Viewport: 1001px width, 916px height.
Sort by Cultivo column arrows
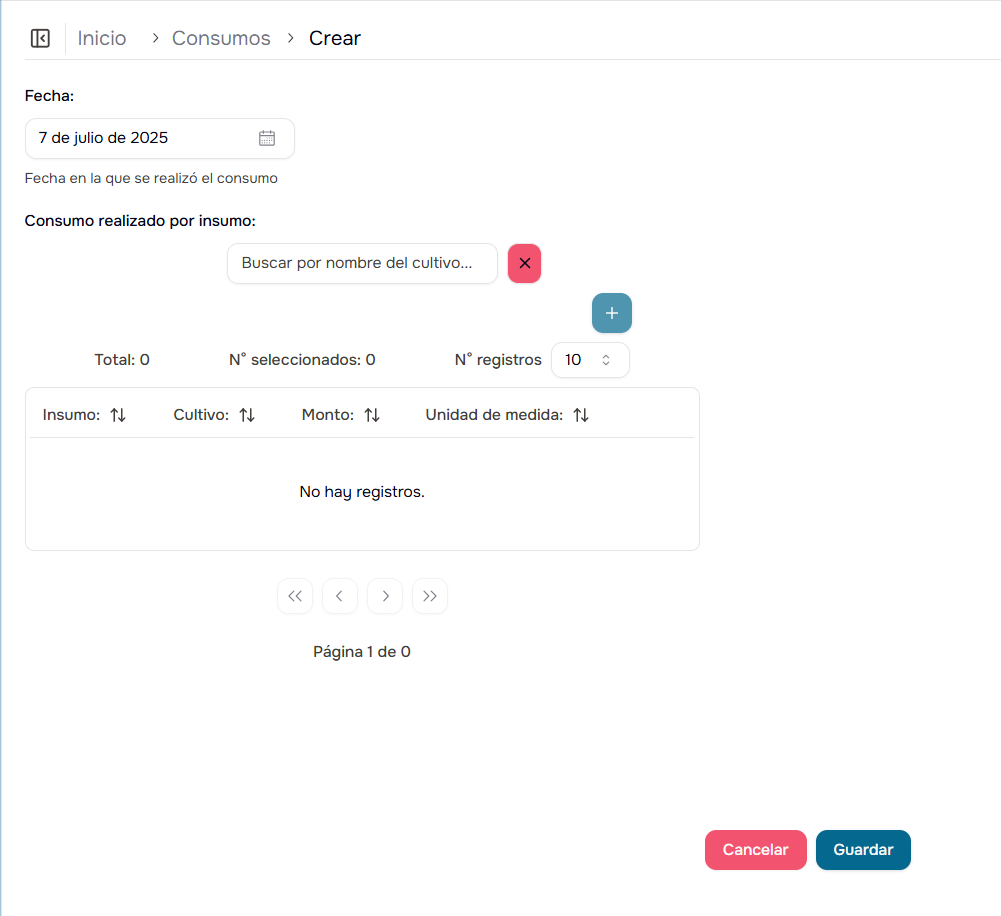coord(247,415)
